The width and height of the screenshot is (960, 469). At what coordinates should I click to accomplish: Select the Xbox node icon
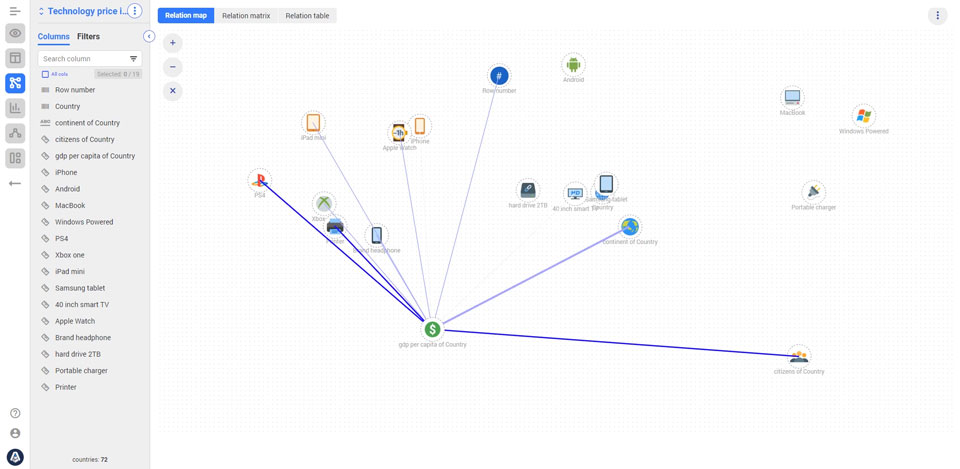tap(324, 203)
